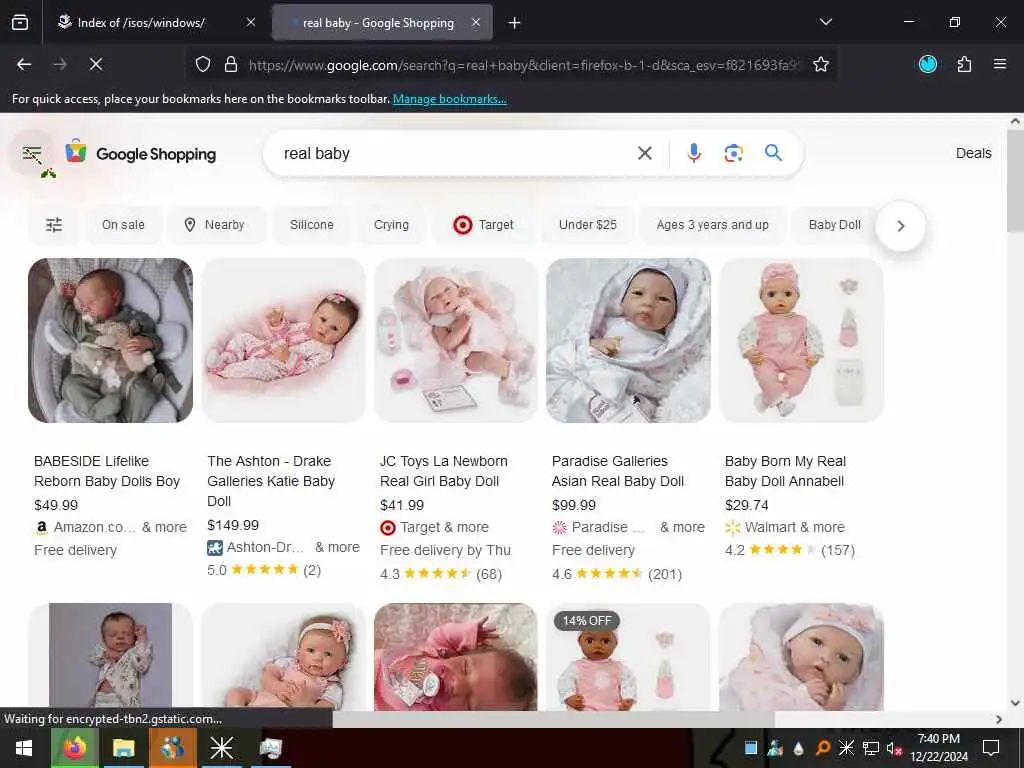The image size is (1024, 768).
Task: Click the vertical page scrollbar thumb
Action: (1015, 180)
